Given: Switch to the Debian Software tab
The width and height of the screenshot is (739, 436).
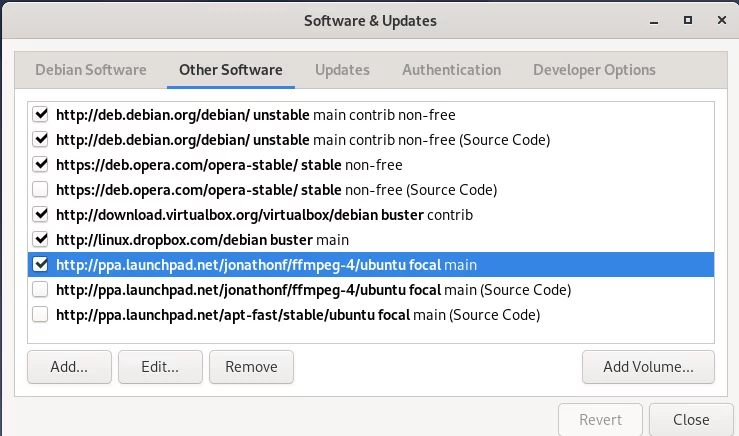Looking at the screenshot, I should 91,70.
